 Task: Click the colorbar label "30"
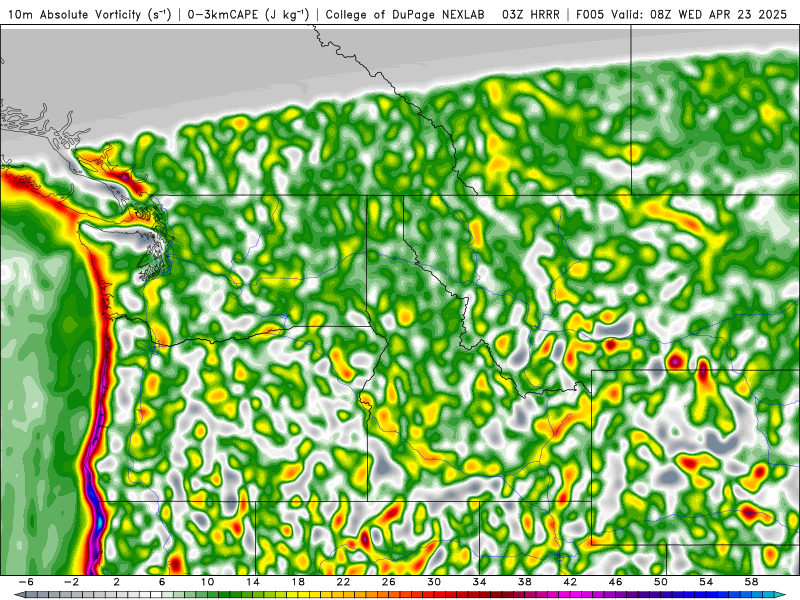click(x=434, y=581)
